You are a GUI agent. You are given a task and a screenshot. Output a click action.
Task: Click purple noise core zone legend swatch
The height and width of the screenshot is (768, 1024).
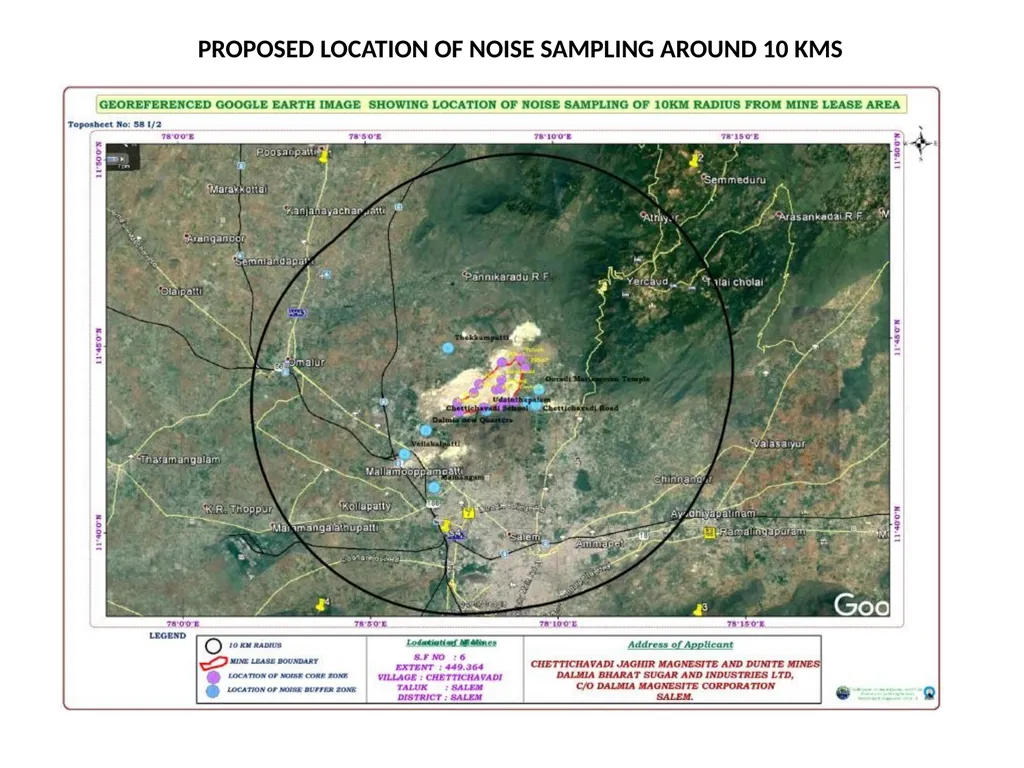pyautogui.click(x=213, y=677)
